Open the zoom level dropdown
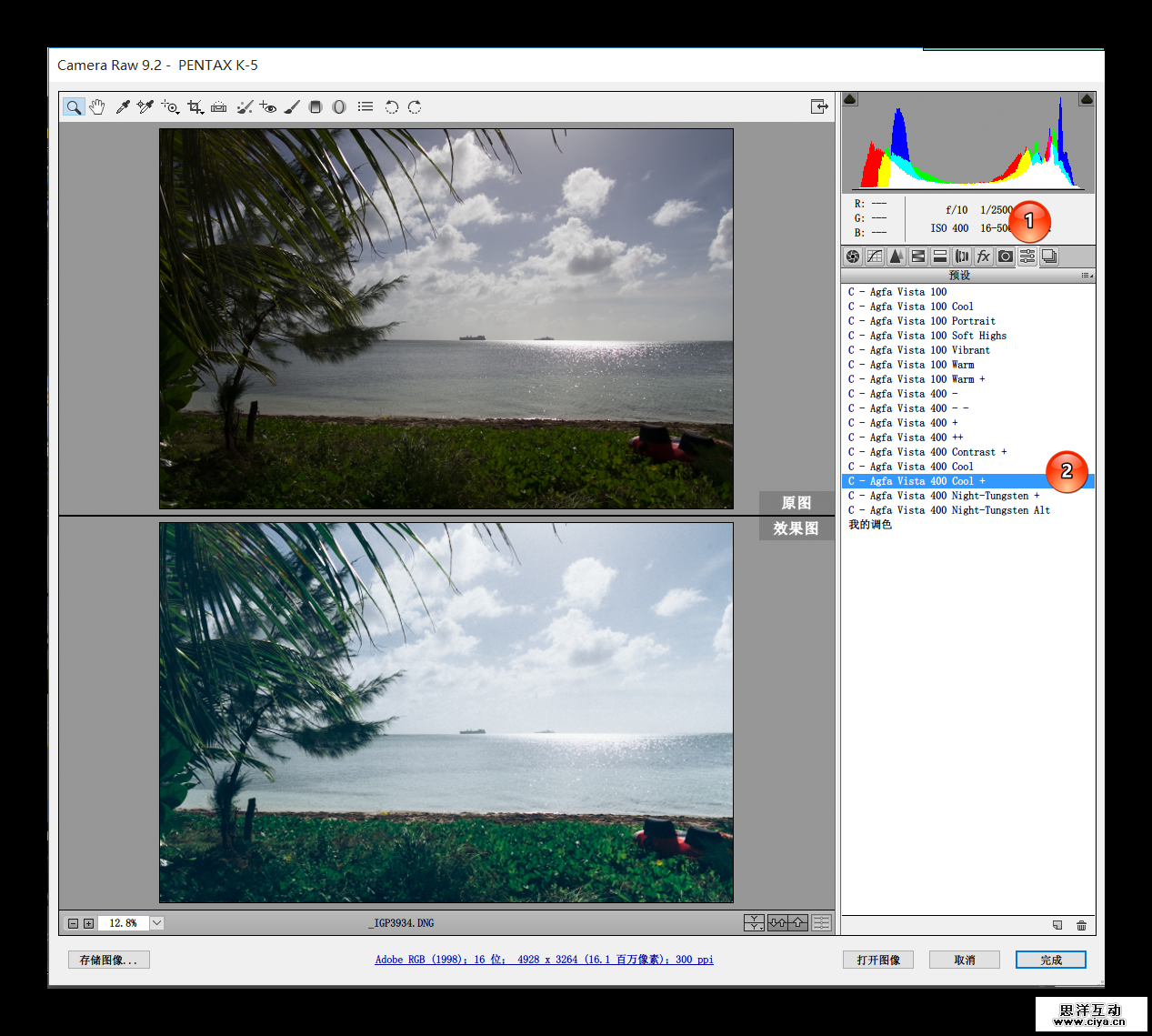The image size is (1152, 1036). coord(156,923)
